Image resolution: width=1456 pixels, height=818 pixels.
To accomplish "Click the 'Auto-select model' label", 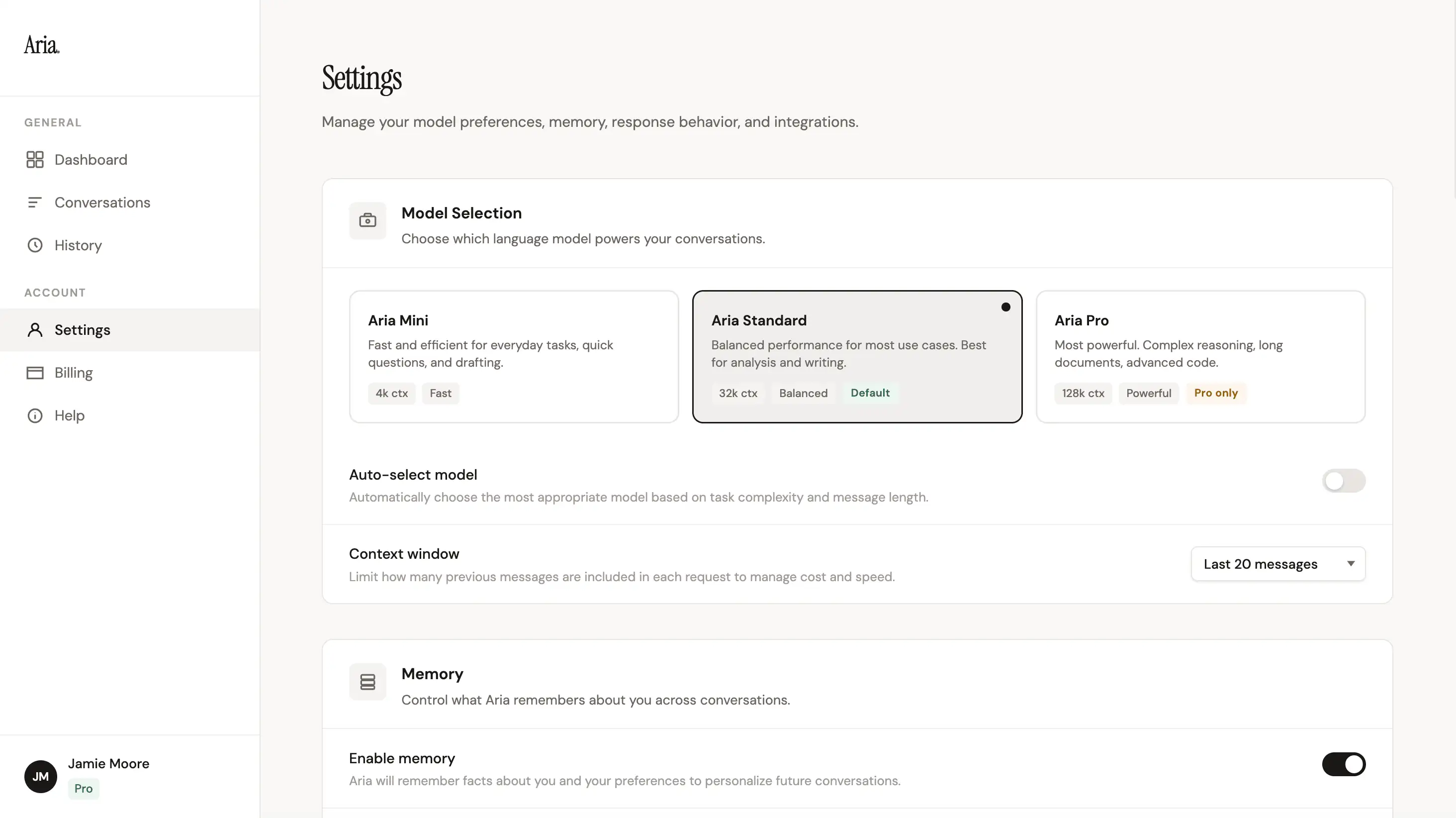I will 413,475.
